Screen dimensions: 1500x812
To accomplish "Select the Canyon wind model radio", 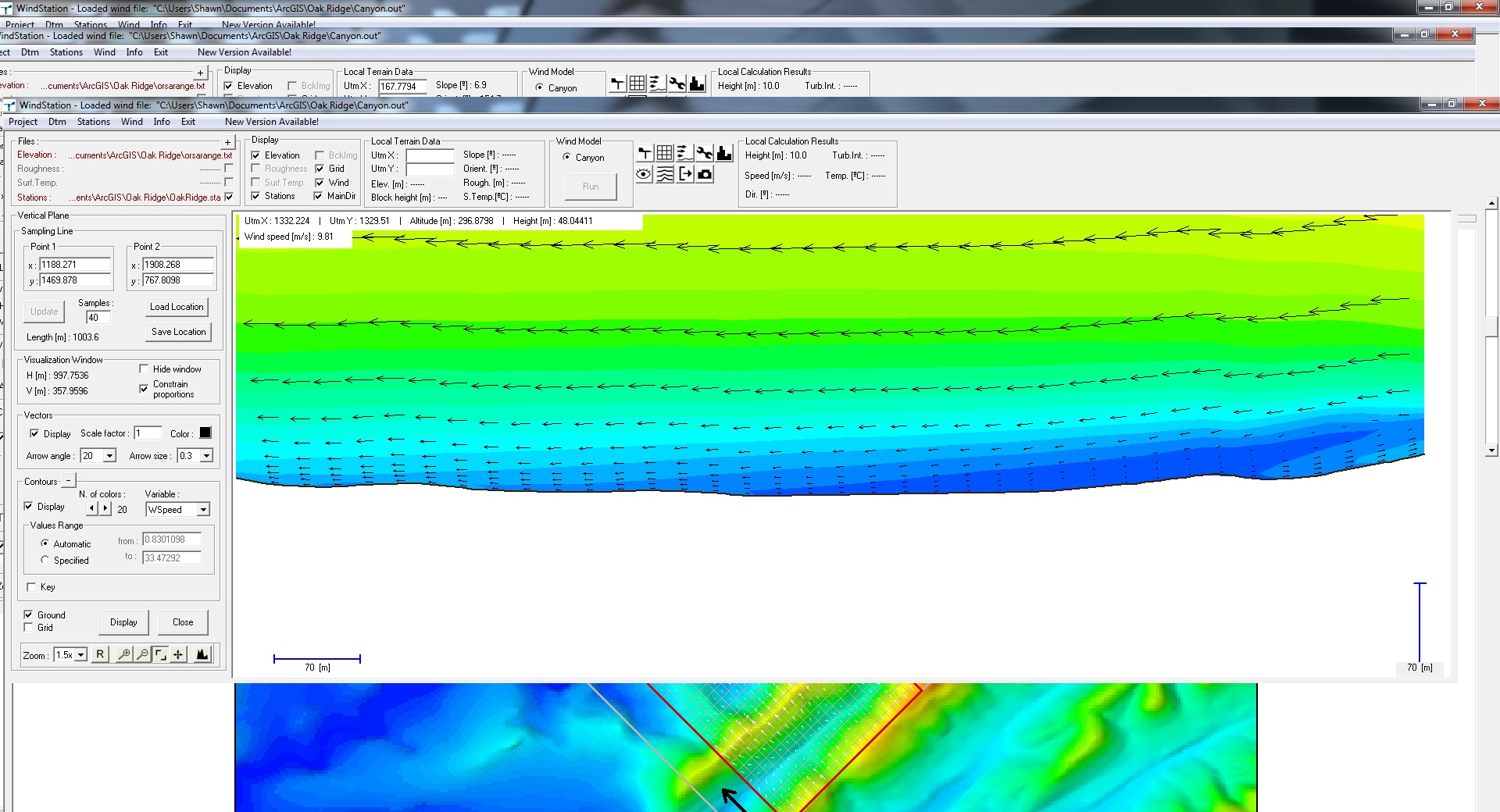I will coord(566,157).
